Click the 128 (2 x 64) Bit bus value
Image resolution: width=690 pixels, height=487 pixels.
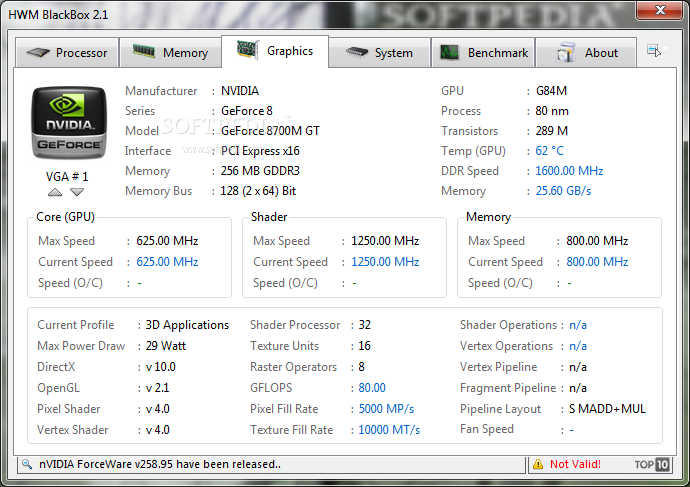(258, 191)
